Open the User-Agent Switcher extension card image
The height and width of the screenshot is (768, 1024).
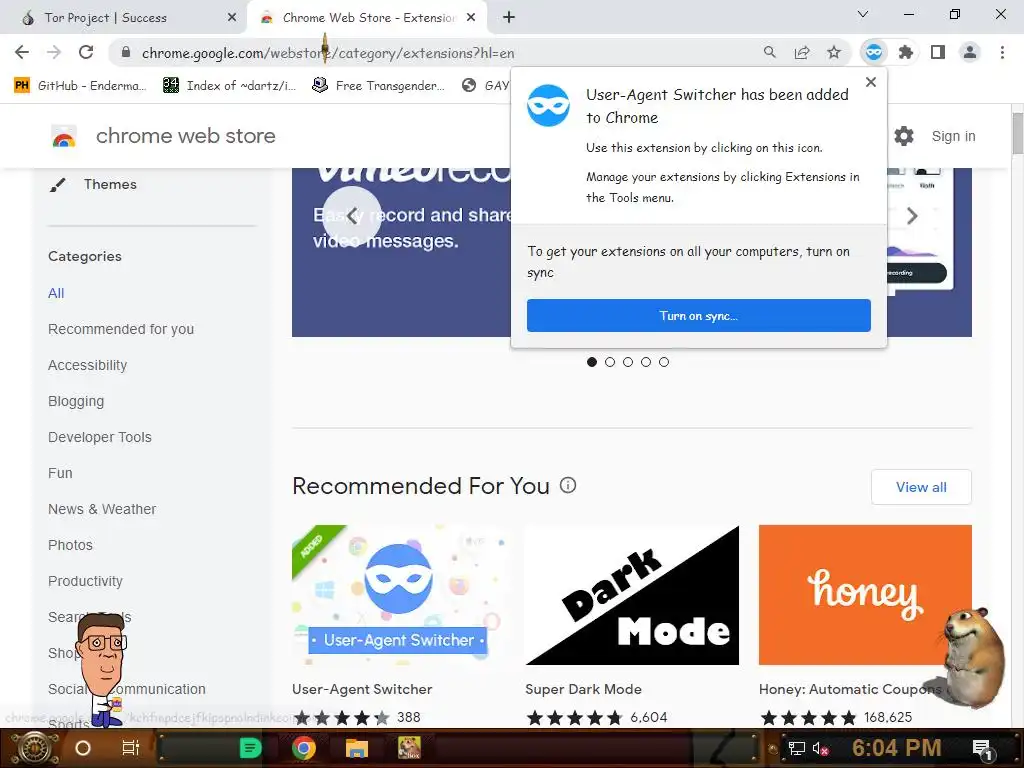[398, 595]
